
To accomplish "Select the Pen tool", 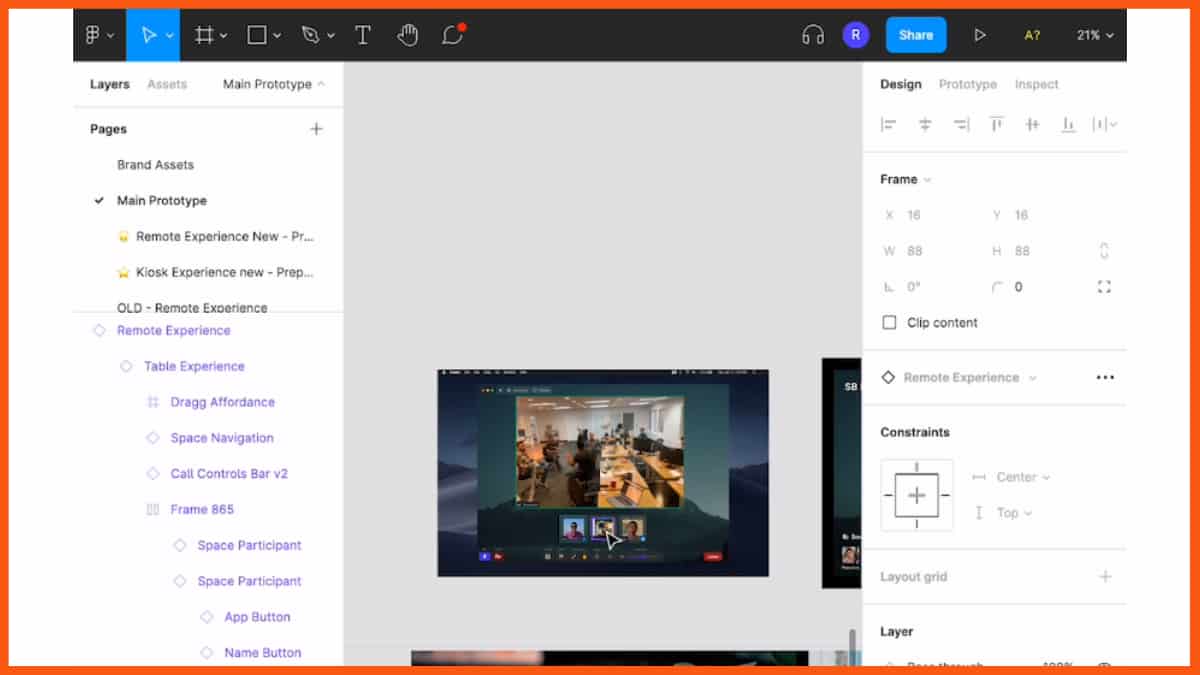I will 311,34.
